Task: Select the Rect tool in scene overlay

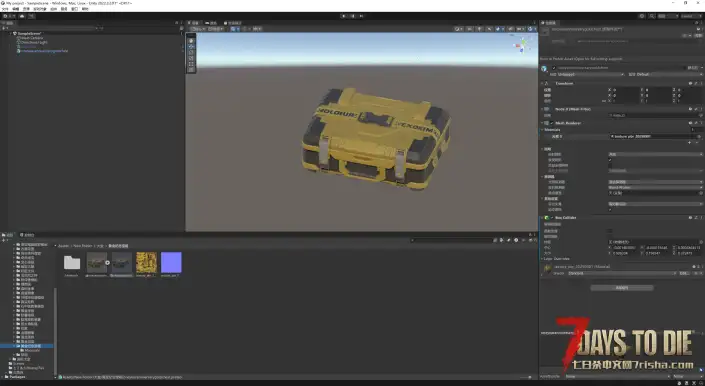Action: (x=191, y=64)
